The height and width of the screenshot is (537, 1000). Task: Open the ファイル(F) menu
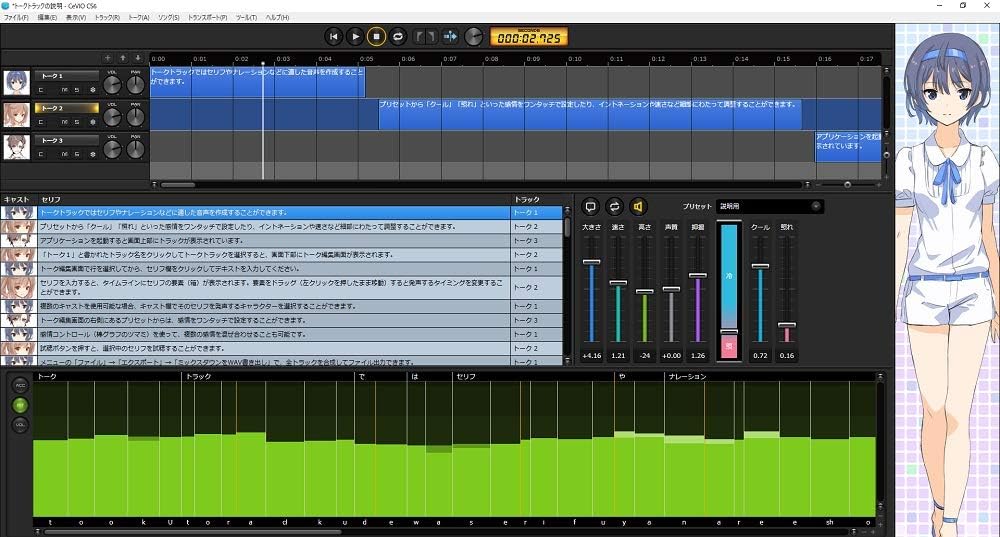point(15,18)
